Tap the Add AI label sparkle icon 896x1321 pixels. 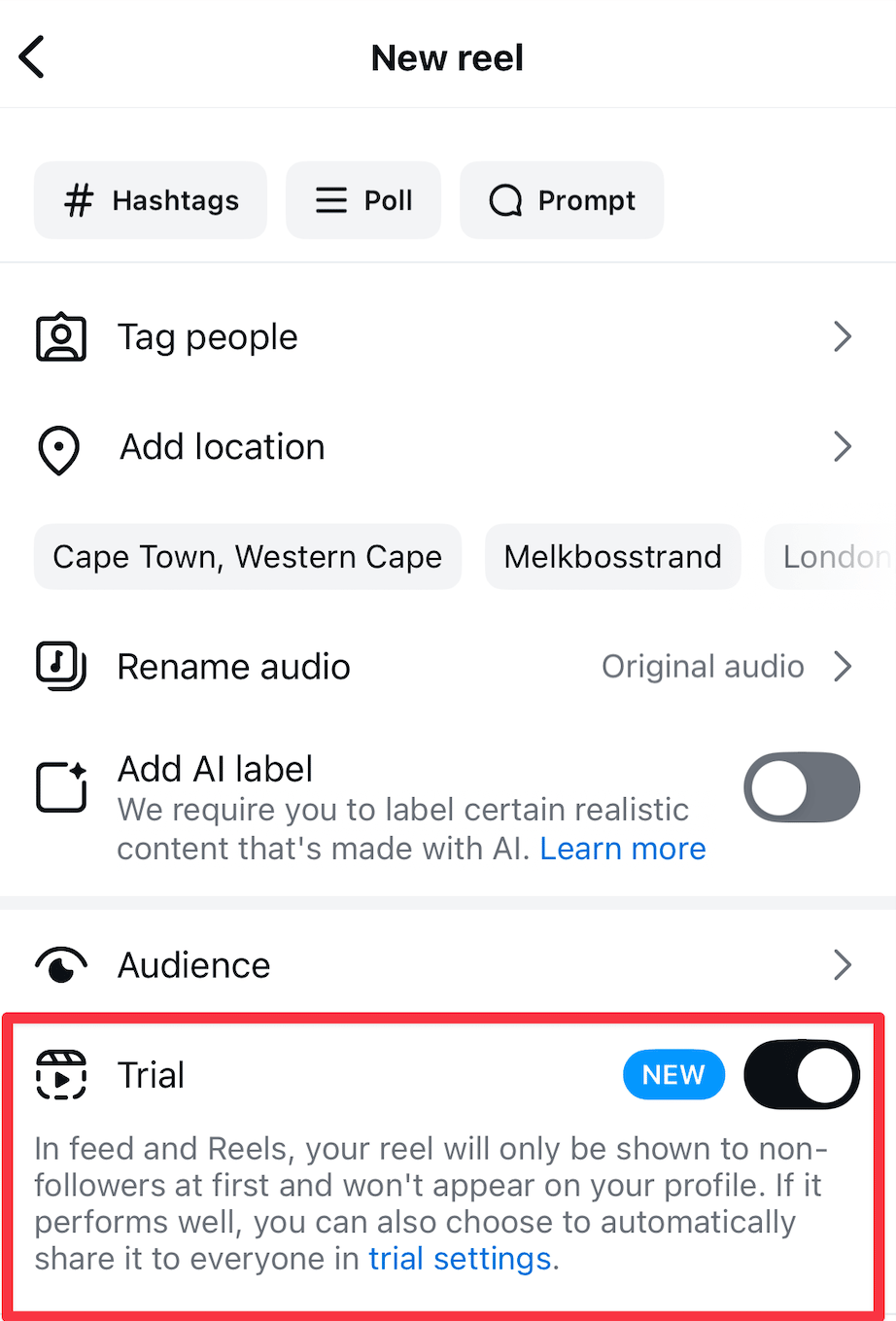pyautogui.click(x=61, y=786)
